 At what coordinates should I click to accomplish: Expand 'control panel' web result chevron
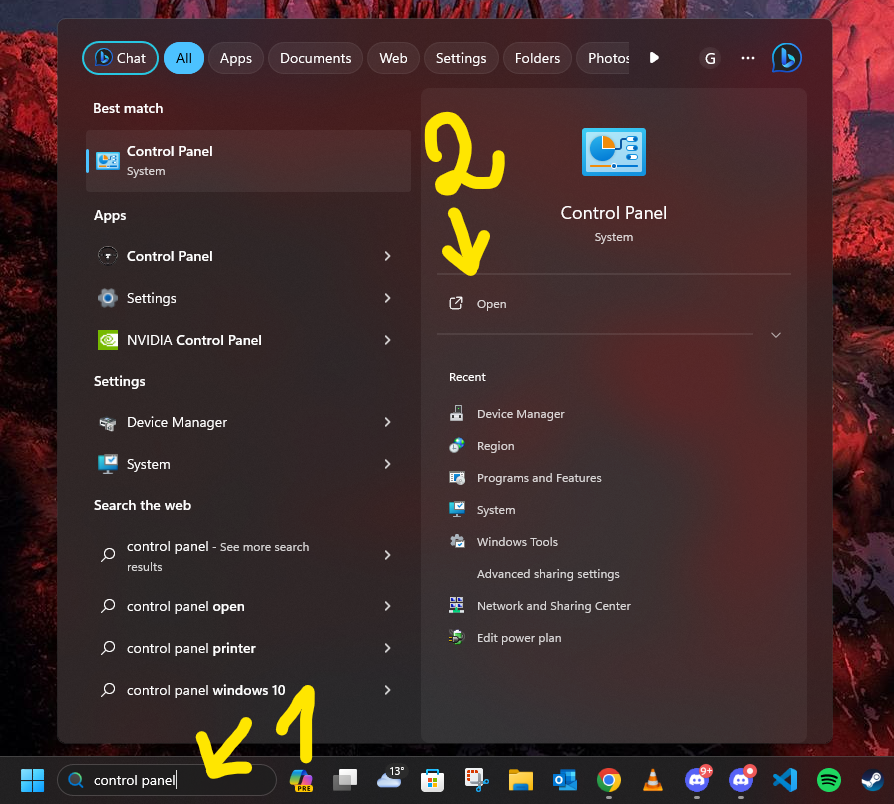(x=387, y=555)
